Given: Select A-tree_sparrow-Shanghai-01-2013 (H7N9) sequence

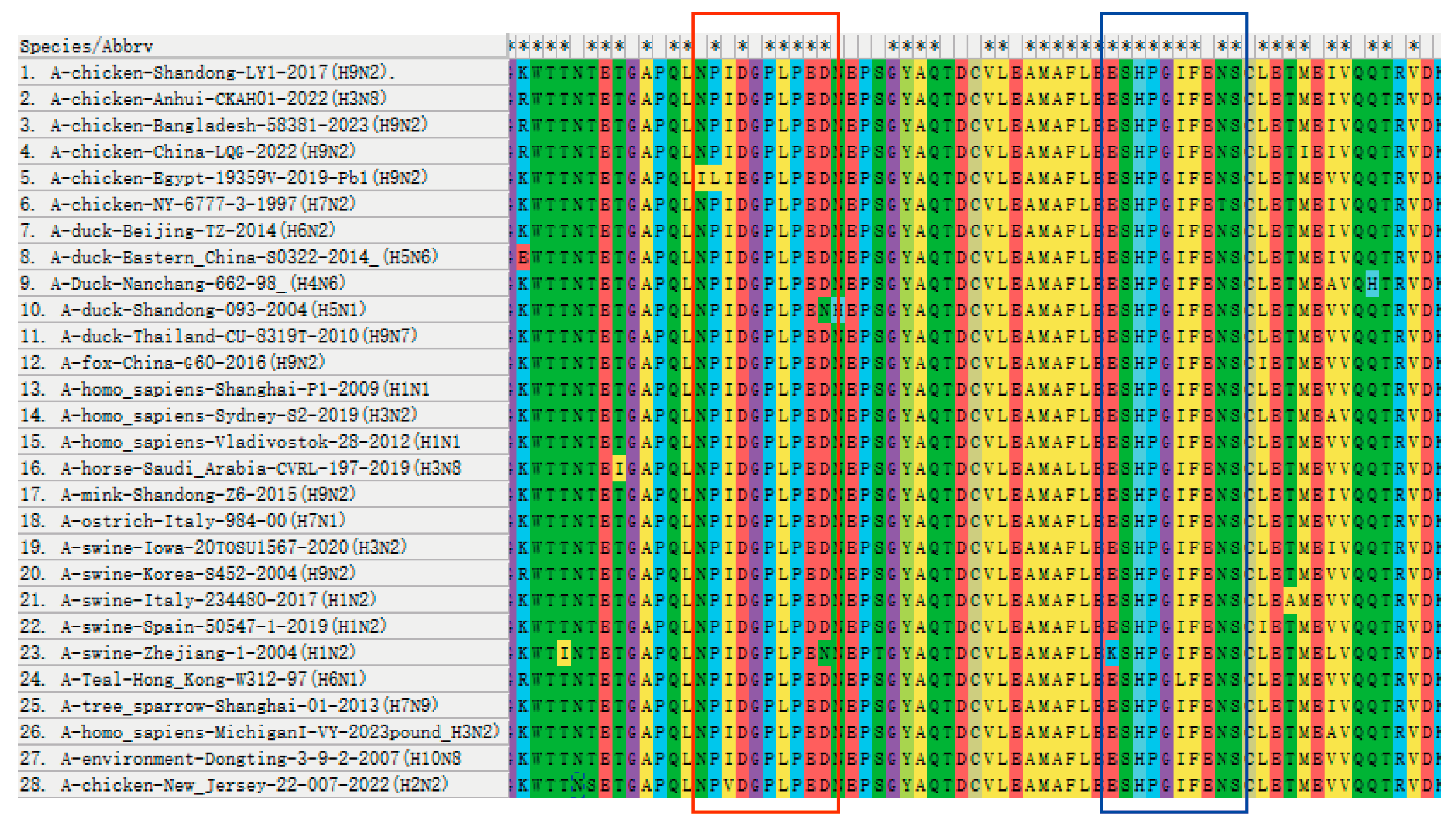Looking at the screenshot, I should click(x=249, y=706).
